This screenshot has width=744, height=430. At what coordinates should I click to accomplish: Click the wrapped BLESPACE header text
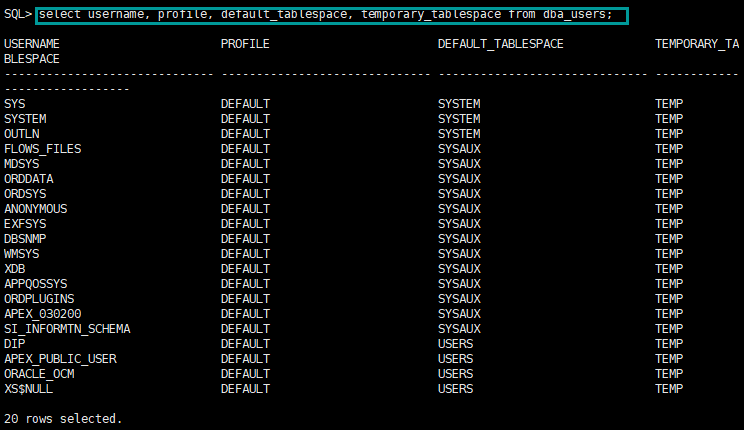[32, 59]
